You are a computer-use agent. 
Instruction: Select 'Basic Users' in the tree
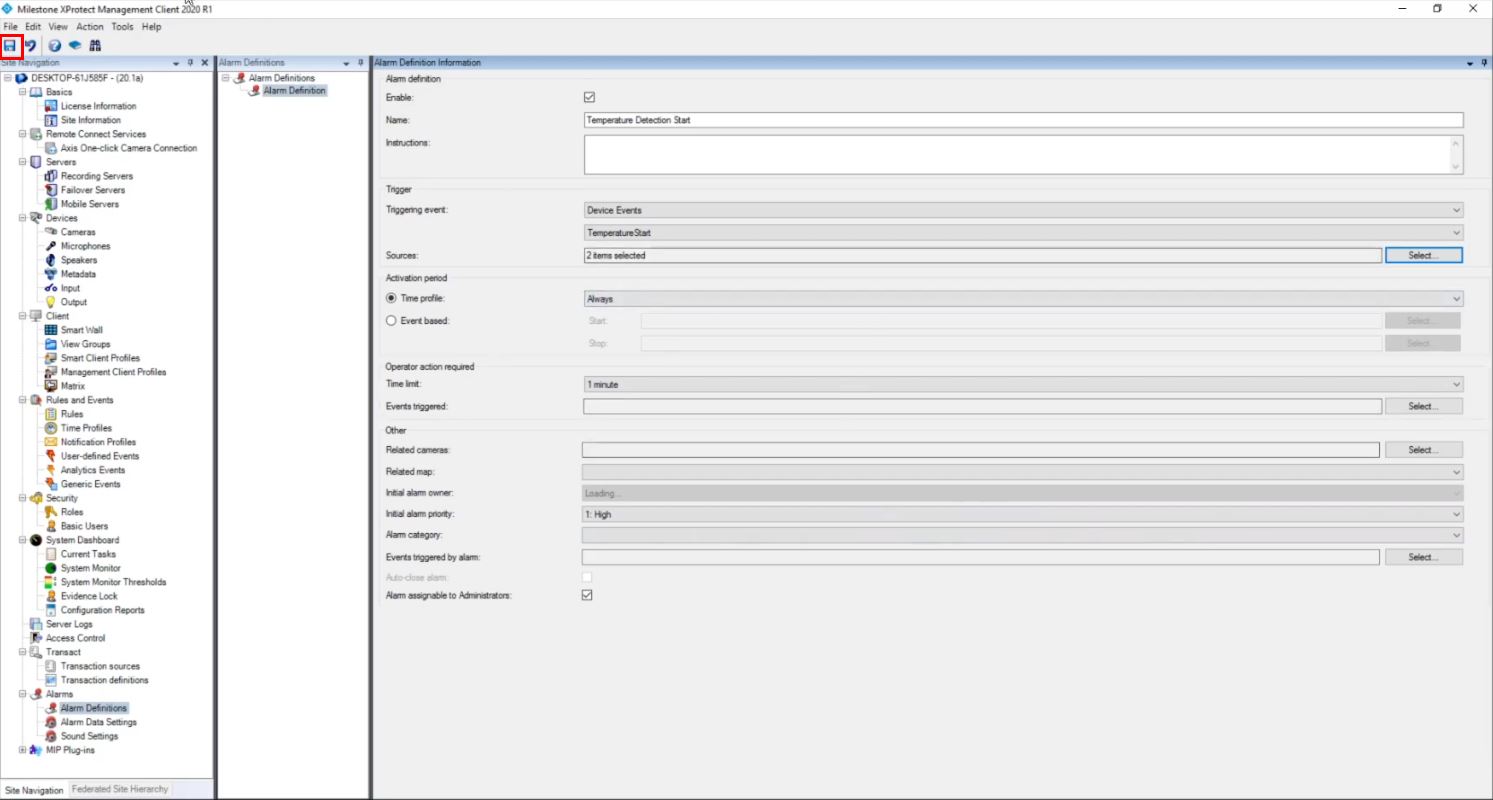point(84,526)
